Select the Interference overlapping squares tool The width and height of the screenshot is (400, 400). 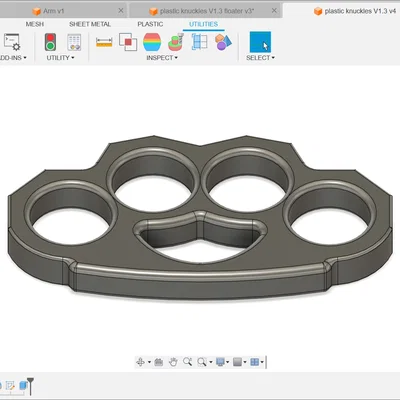pyautogui.click(x=128, y=42)
